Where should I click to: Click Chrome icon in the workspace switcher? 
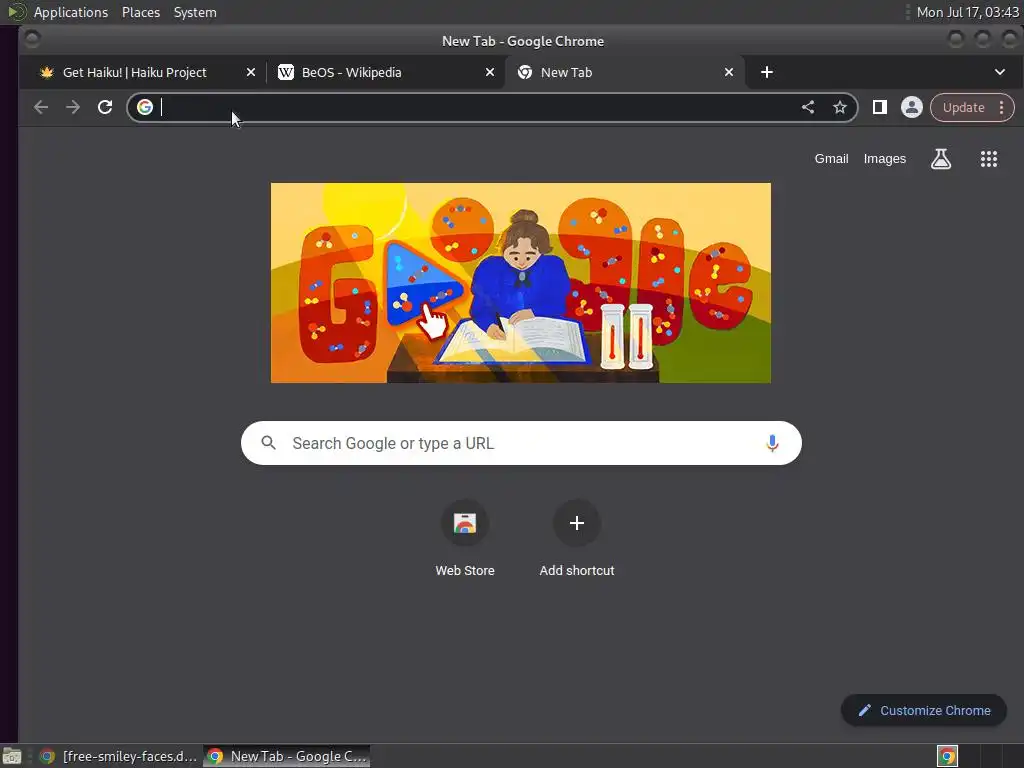point(947,756)
